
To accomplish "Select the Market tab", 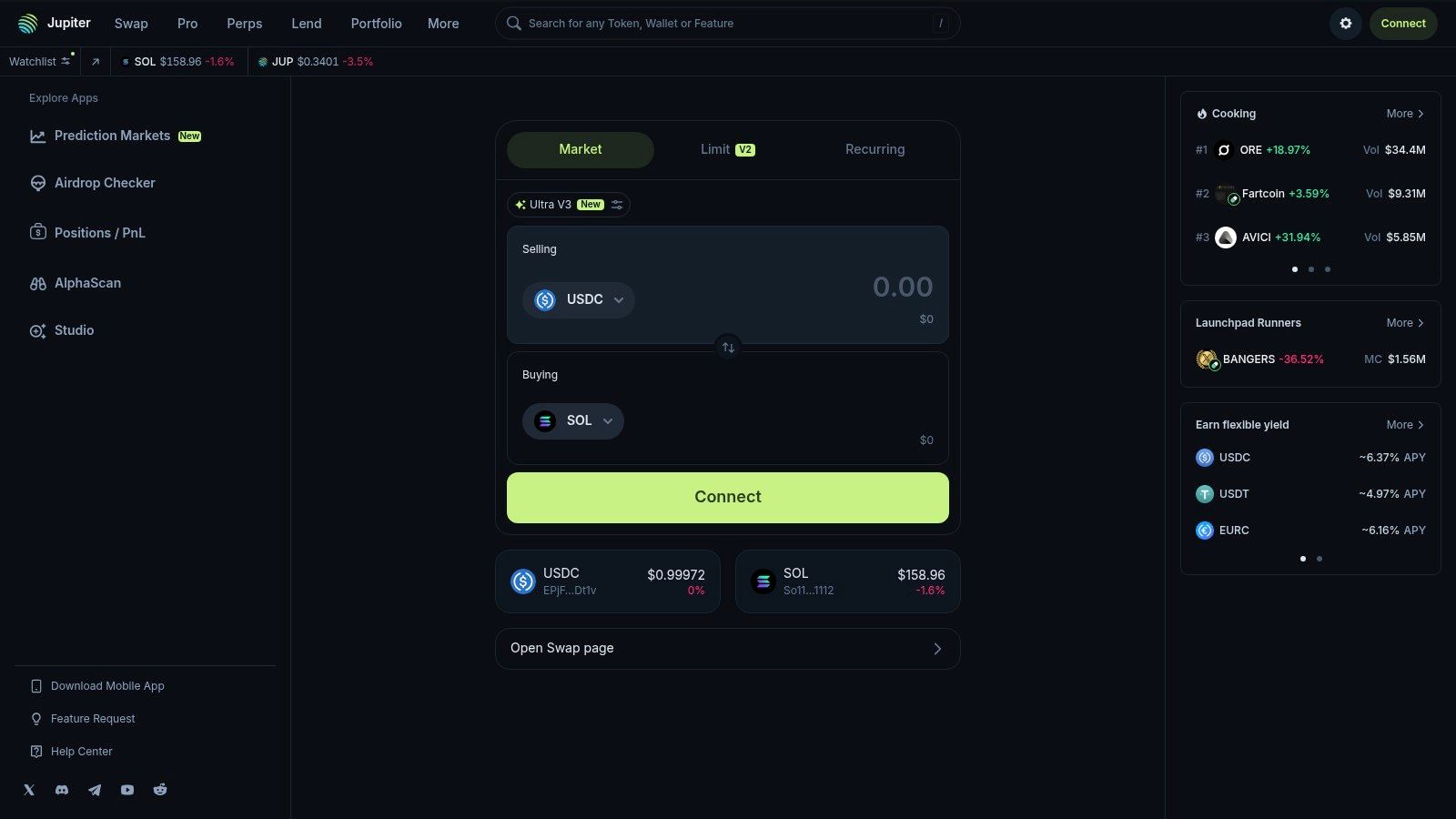I will pos(581,150).
